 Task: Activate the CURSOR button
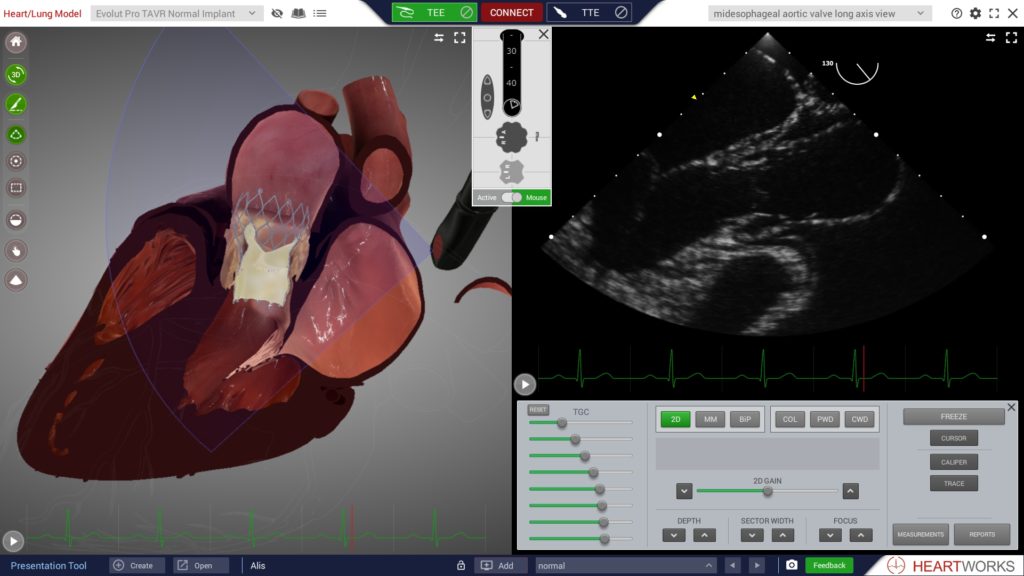tap(953, 438)
